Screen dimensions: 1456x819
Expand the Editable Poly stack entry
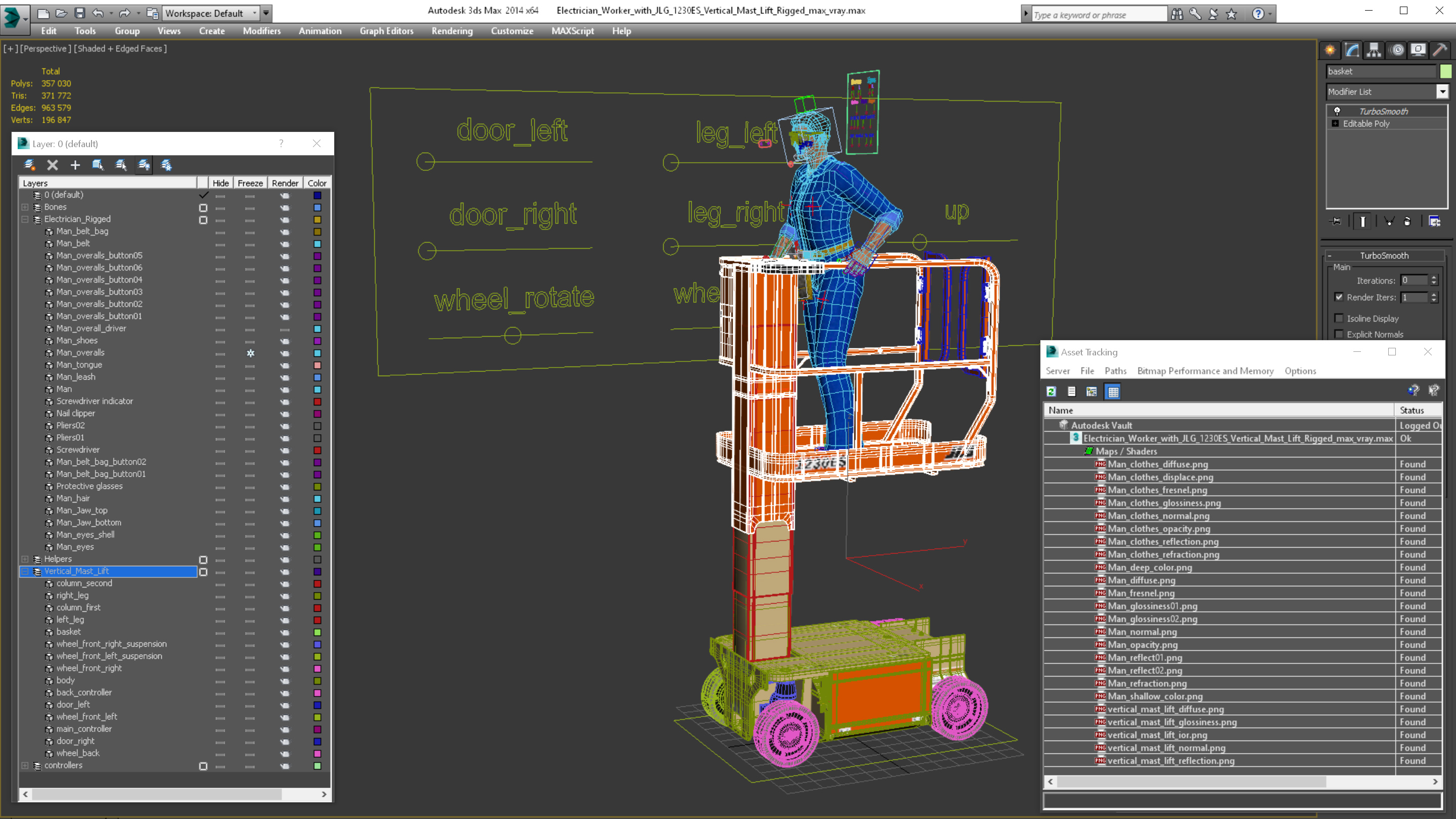coord(1335,123)
